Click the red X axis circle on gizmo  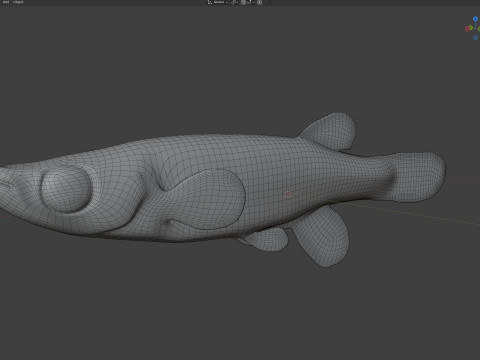467,29
